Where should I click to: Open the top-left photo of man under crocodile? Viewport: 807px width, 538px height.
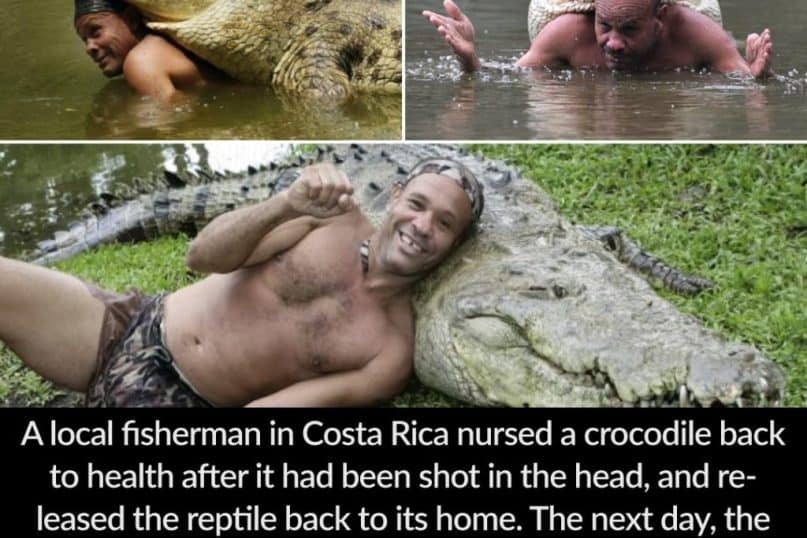[201, 69]
